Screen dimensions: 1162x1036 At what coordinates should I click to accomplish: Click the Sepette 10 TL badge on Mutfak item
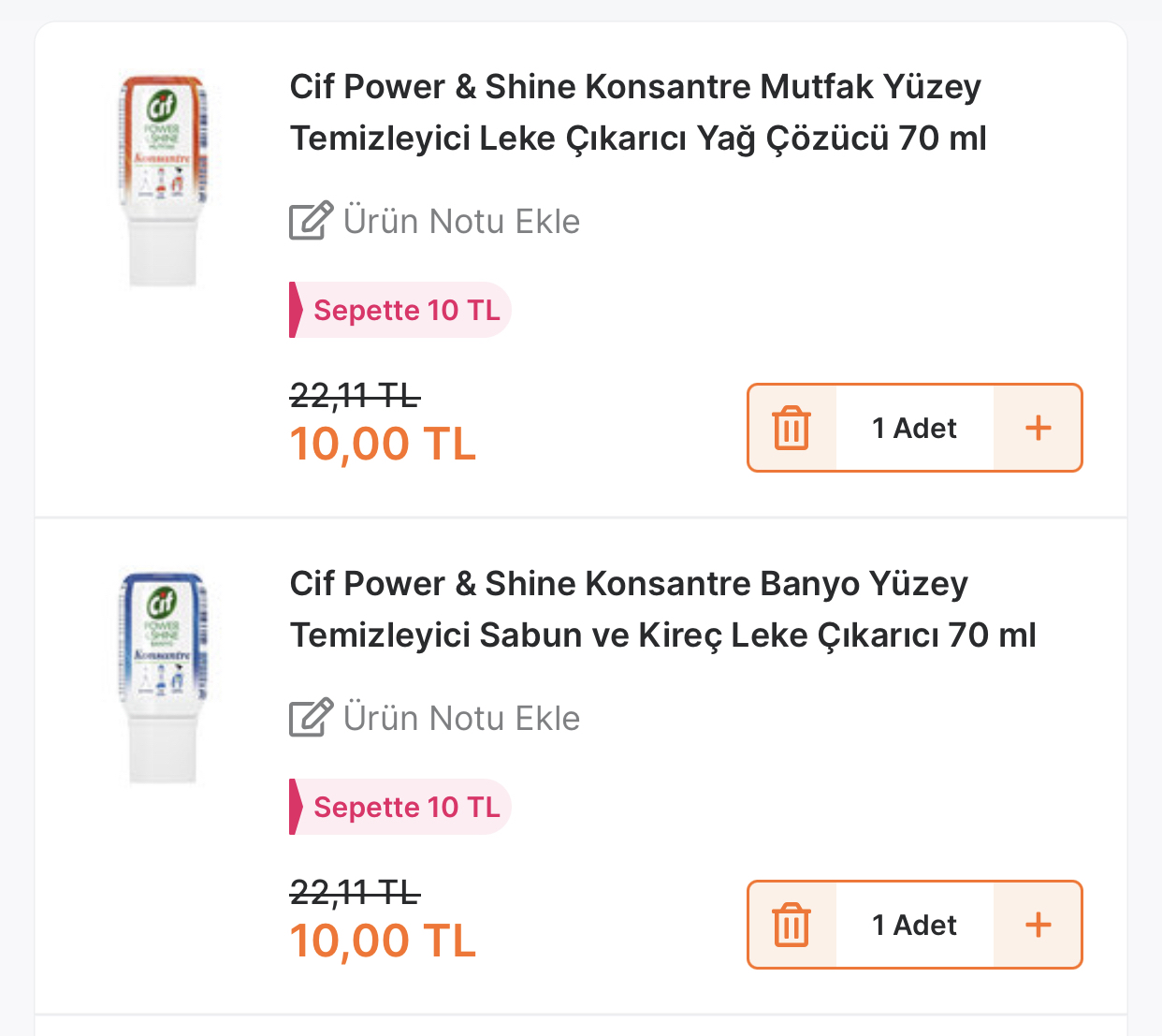coord(400,310)
